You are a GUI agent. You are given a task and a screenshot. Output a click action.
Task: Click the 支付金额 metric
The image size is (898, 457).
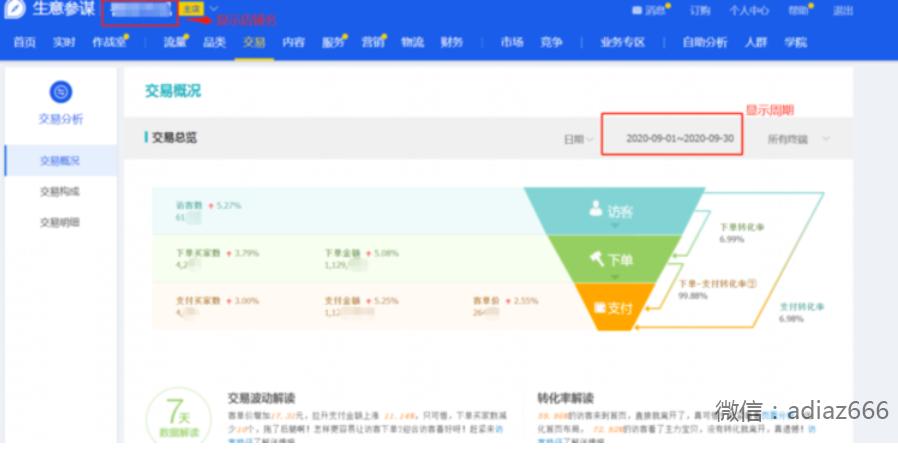click(342, 301)
